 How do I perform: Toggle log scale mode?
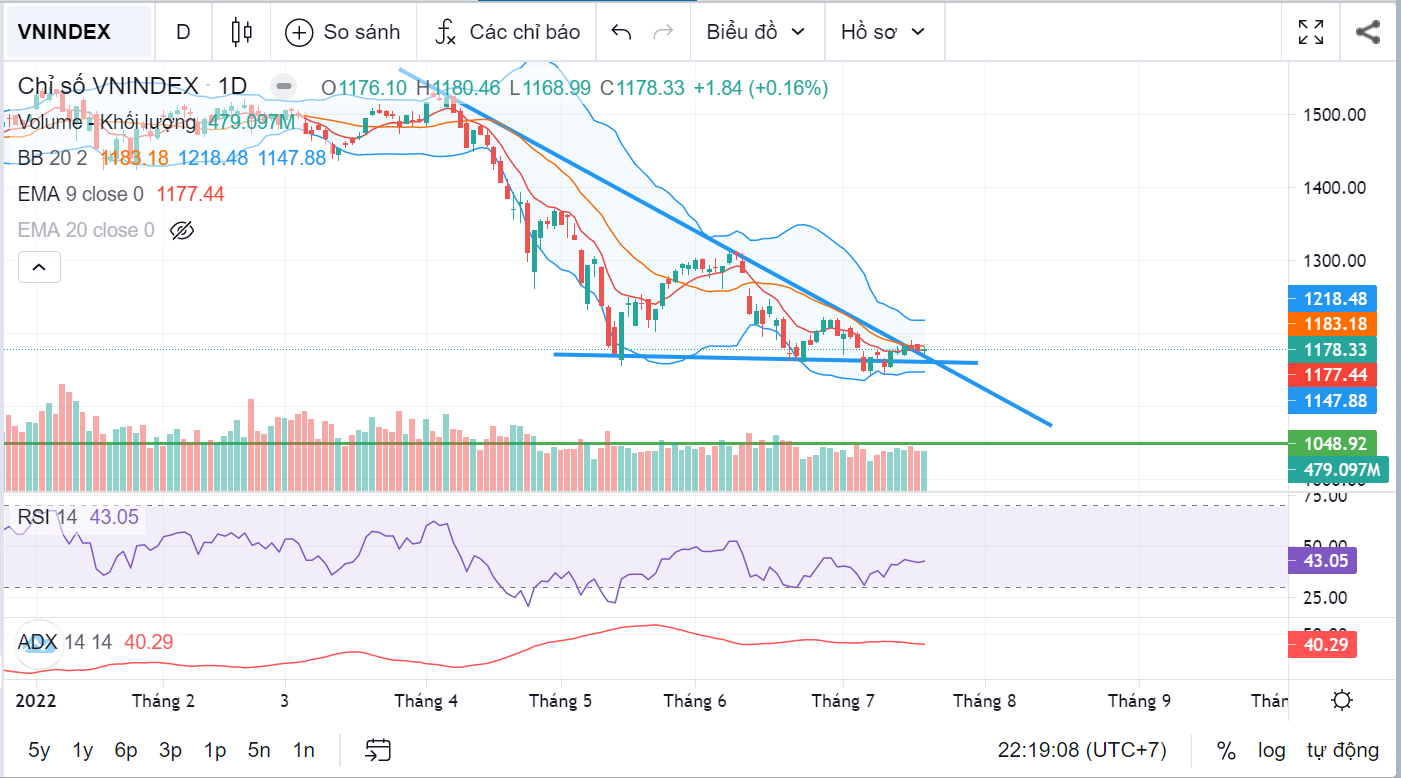click(x=1272, y=750)
